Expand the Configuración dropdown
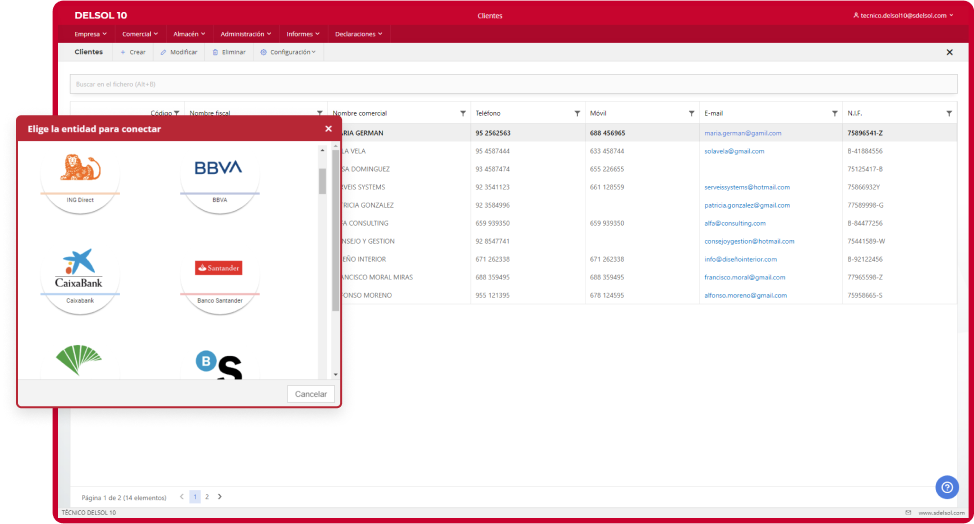 click(x=288, y=52)
